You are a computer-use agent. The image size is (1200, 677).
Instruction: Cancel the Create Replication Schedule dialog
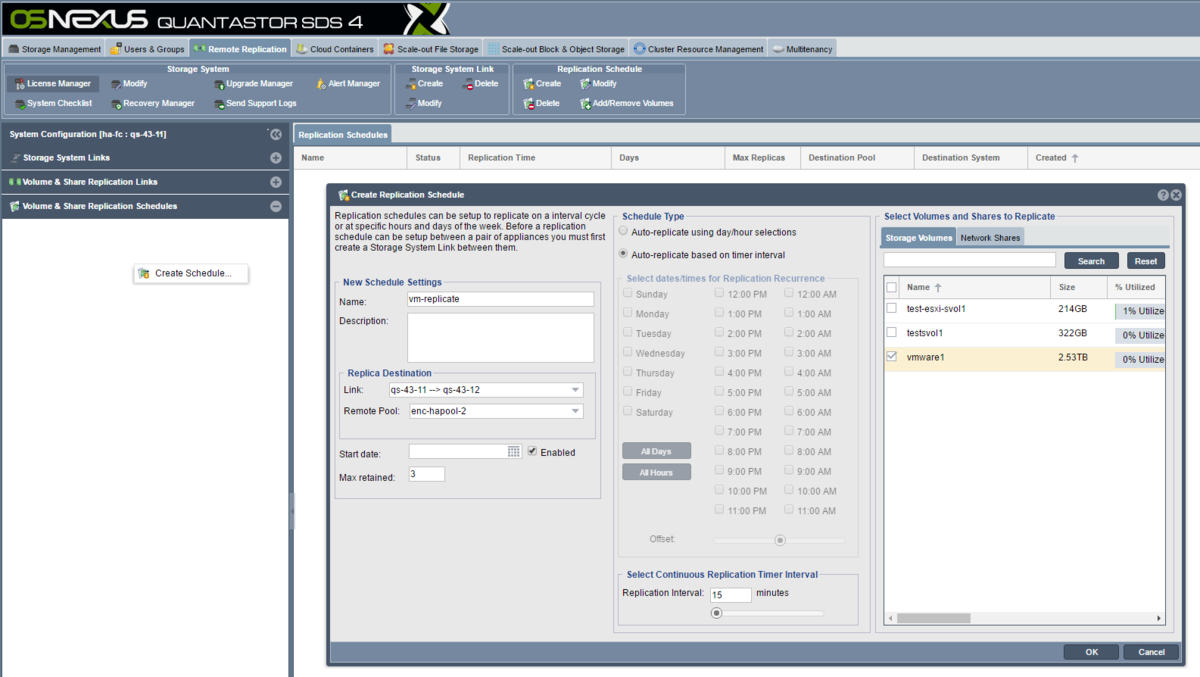[1151, 652]
